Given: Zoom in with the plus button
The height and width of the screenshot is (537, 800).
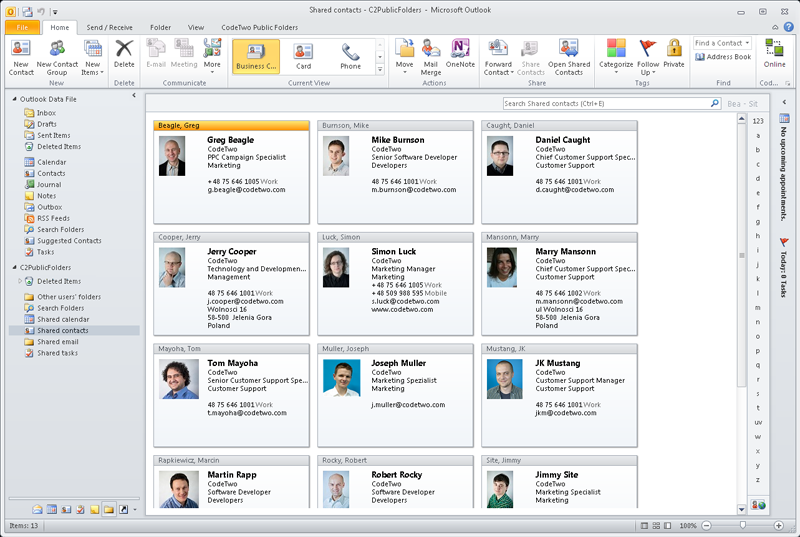Looking at the screenshot, I should click(779, 525).
